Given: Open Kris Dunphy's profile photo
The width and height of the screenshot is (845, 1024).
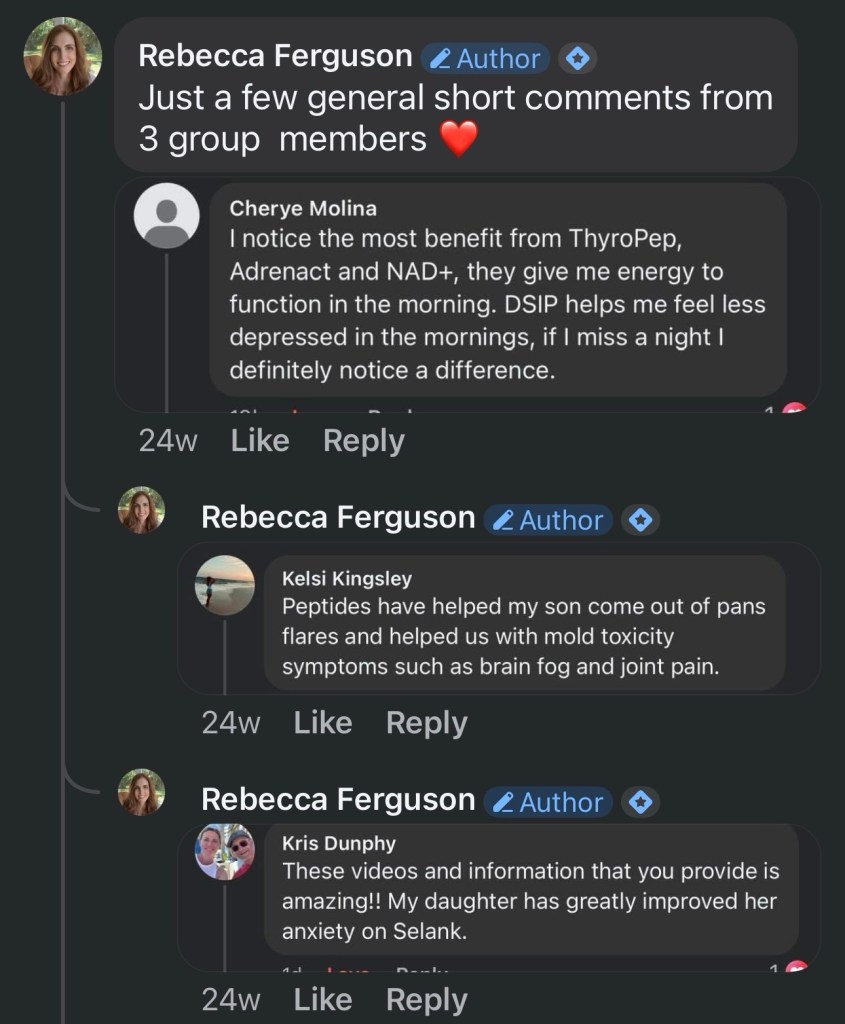Looking at the screenshot, I should [224, 851].
